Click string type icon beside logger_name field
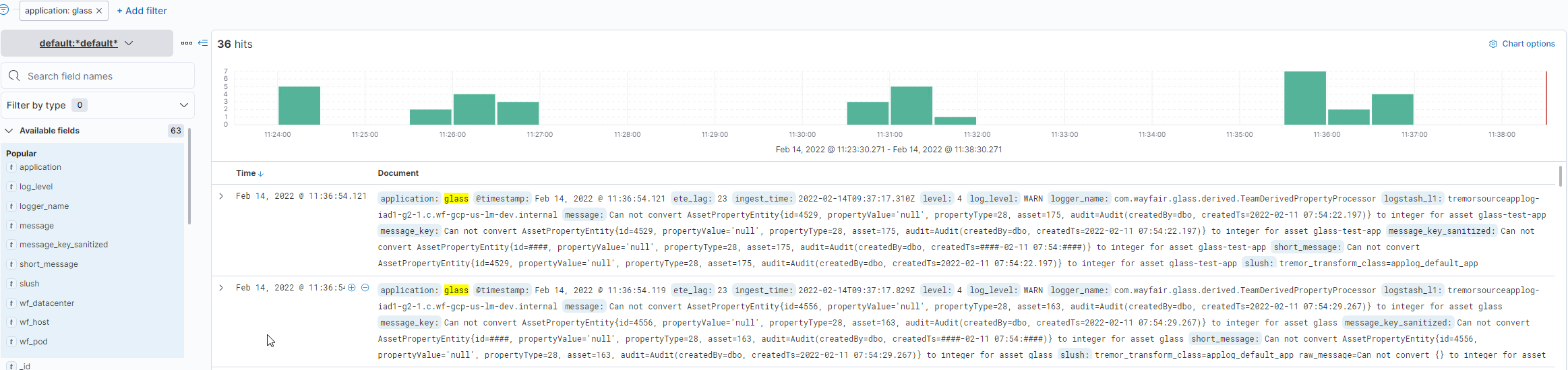 pyautogui.click(x=11, y=206)
